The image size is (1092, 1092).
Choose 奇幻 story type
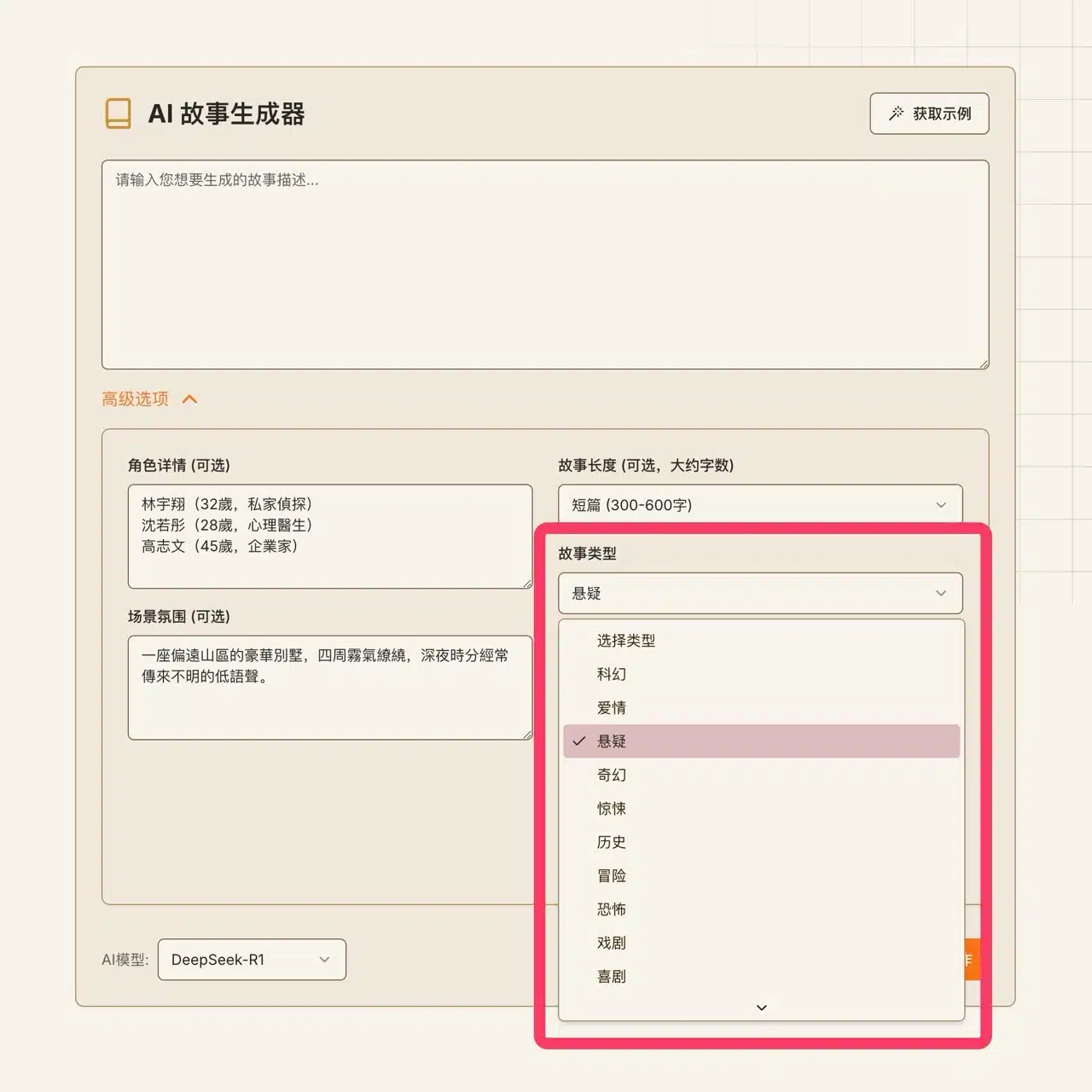[612, 775]
